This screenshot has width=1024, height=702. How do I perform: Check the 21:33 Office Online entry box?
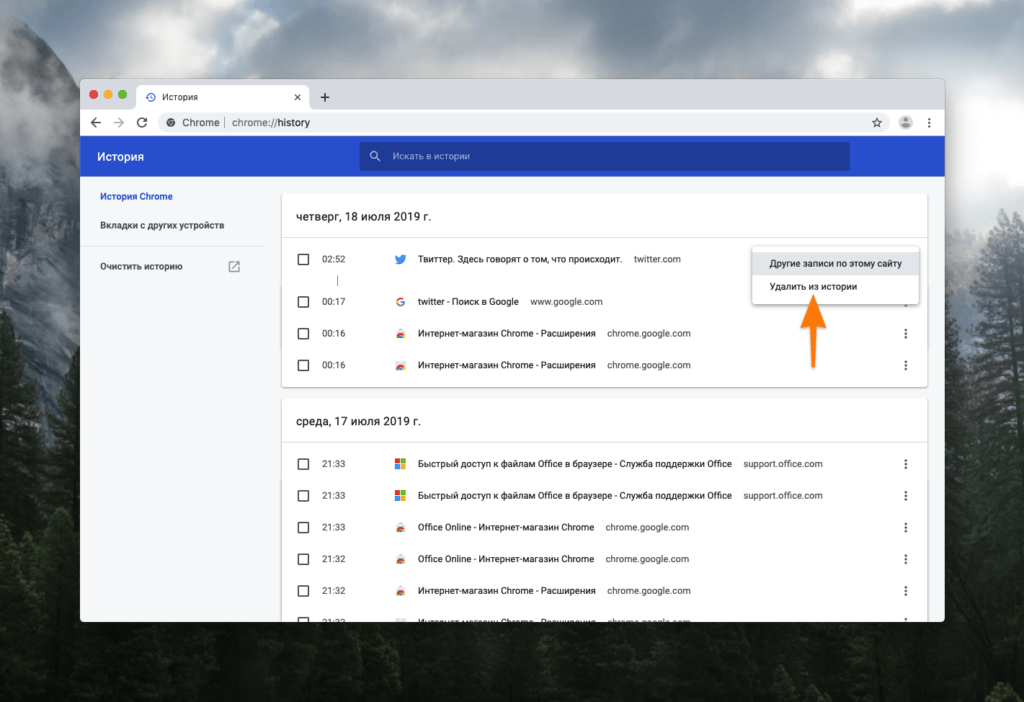click(303, 528)
